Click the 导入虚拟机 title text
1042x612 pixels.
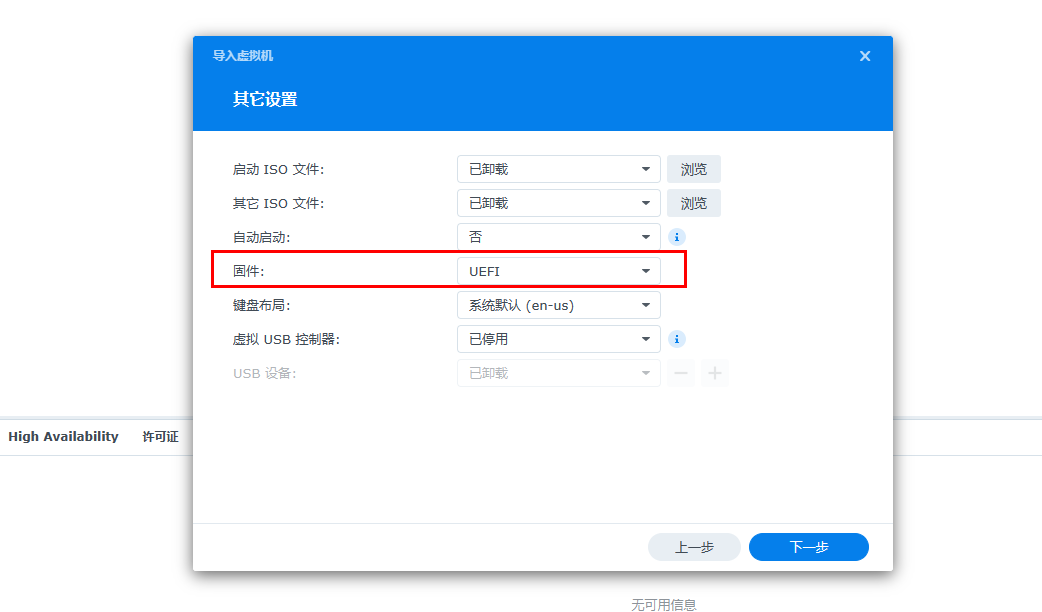pos(243,56)
